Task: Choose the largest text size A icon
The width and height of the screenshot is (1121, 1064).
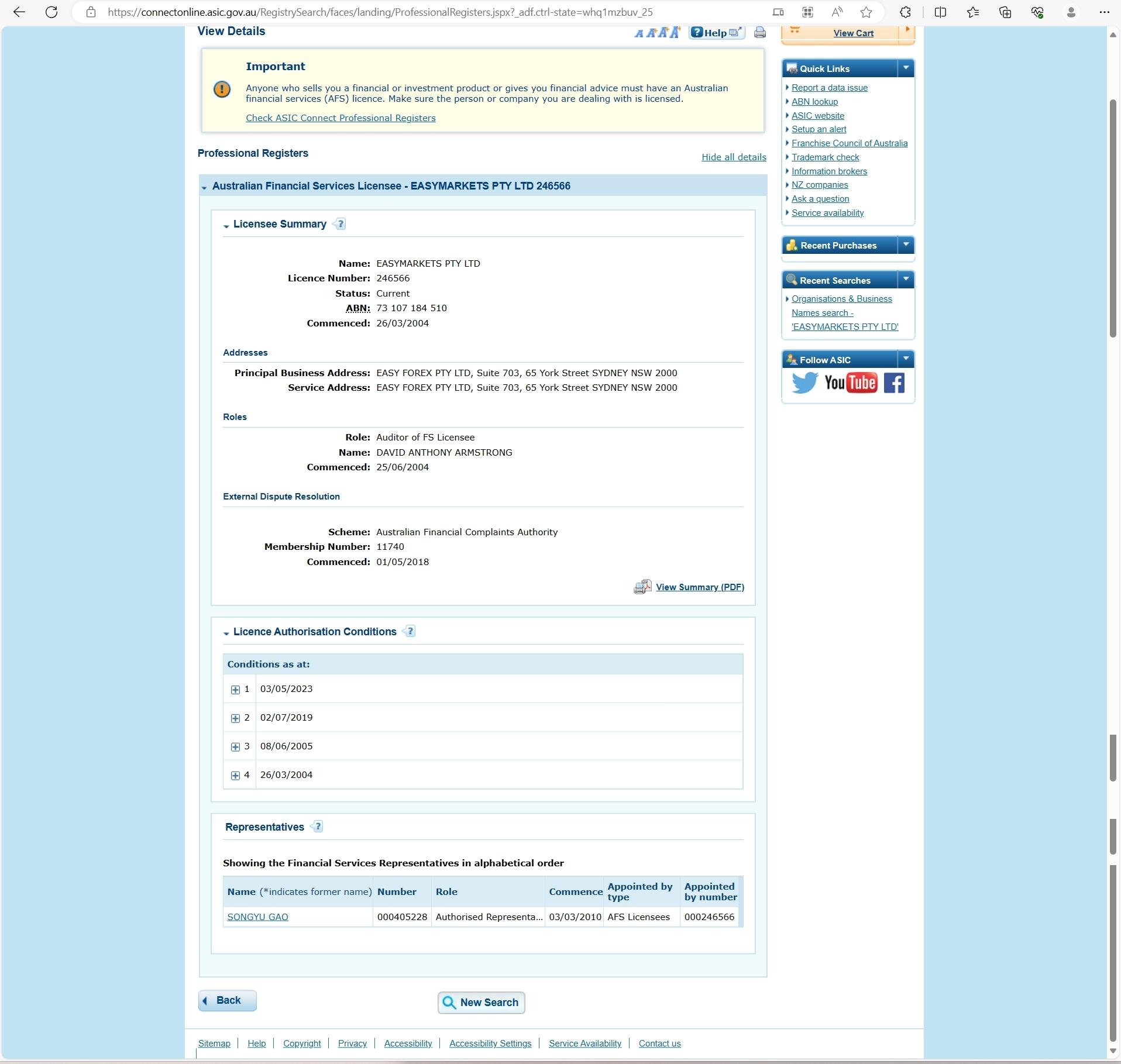Action: pos(675,32)
